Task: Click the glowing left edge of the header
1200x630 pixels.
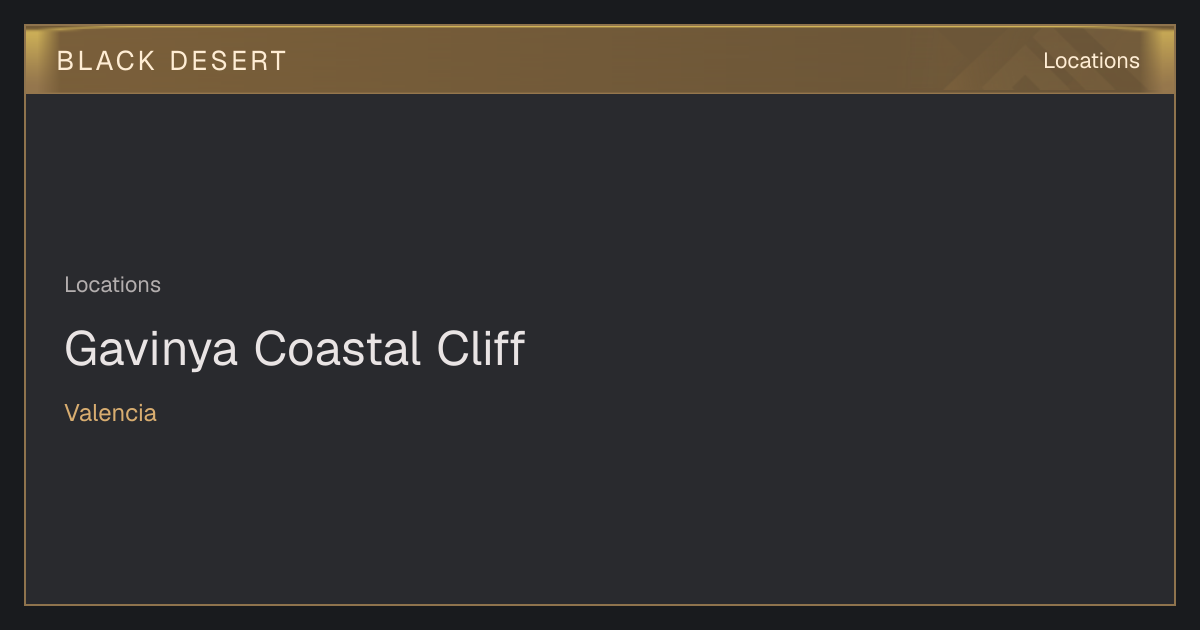Action: click(34, 60)
